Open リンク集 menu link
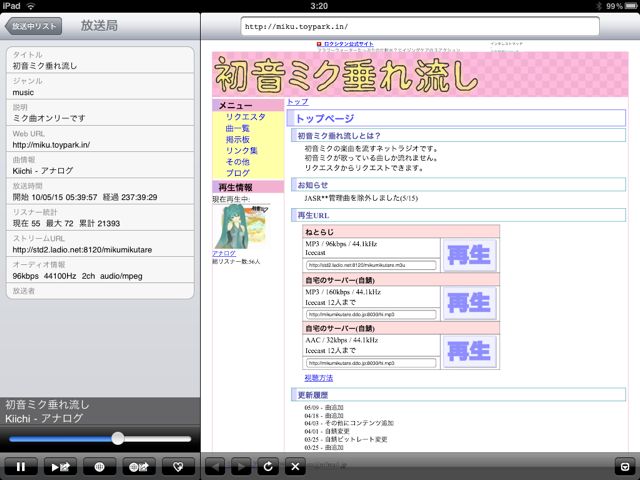640x480 pixels. pos(242,151)
